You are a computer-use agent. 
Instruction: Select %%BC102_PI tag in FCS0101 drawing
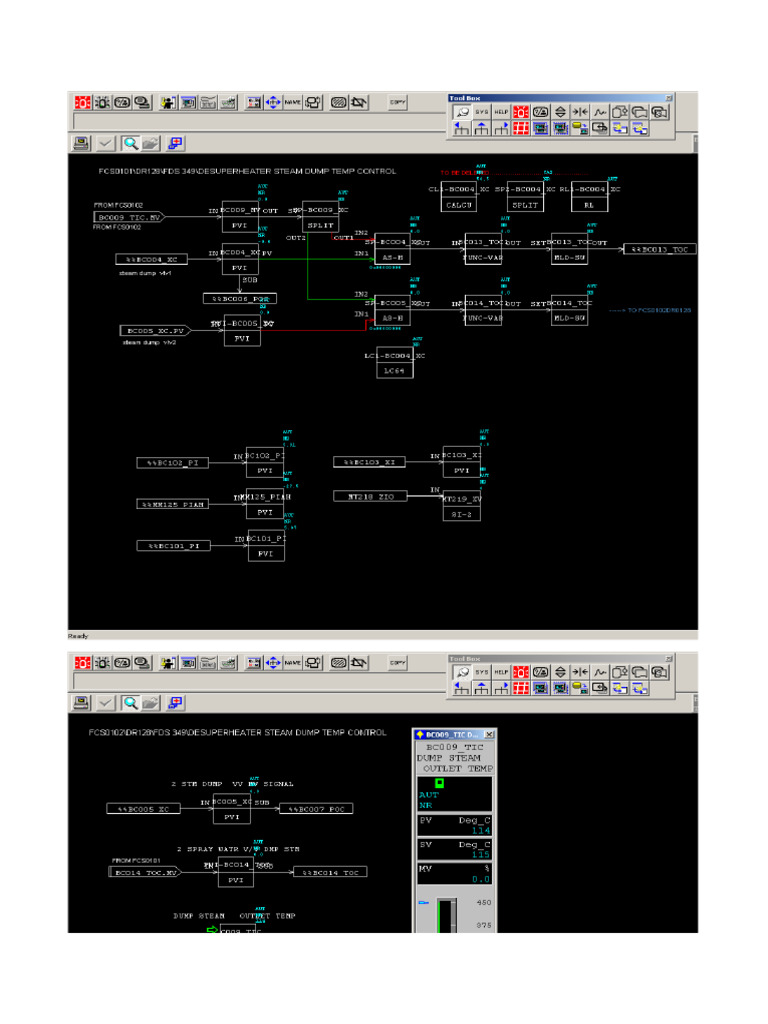pos(172,462)
